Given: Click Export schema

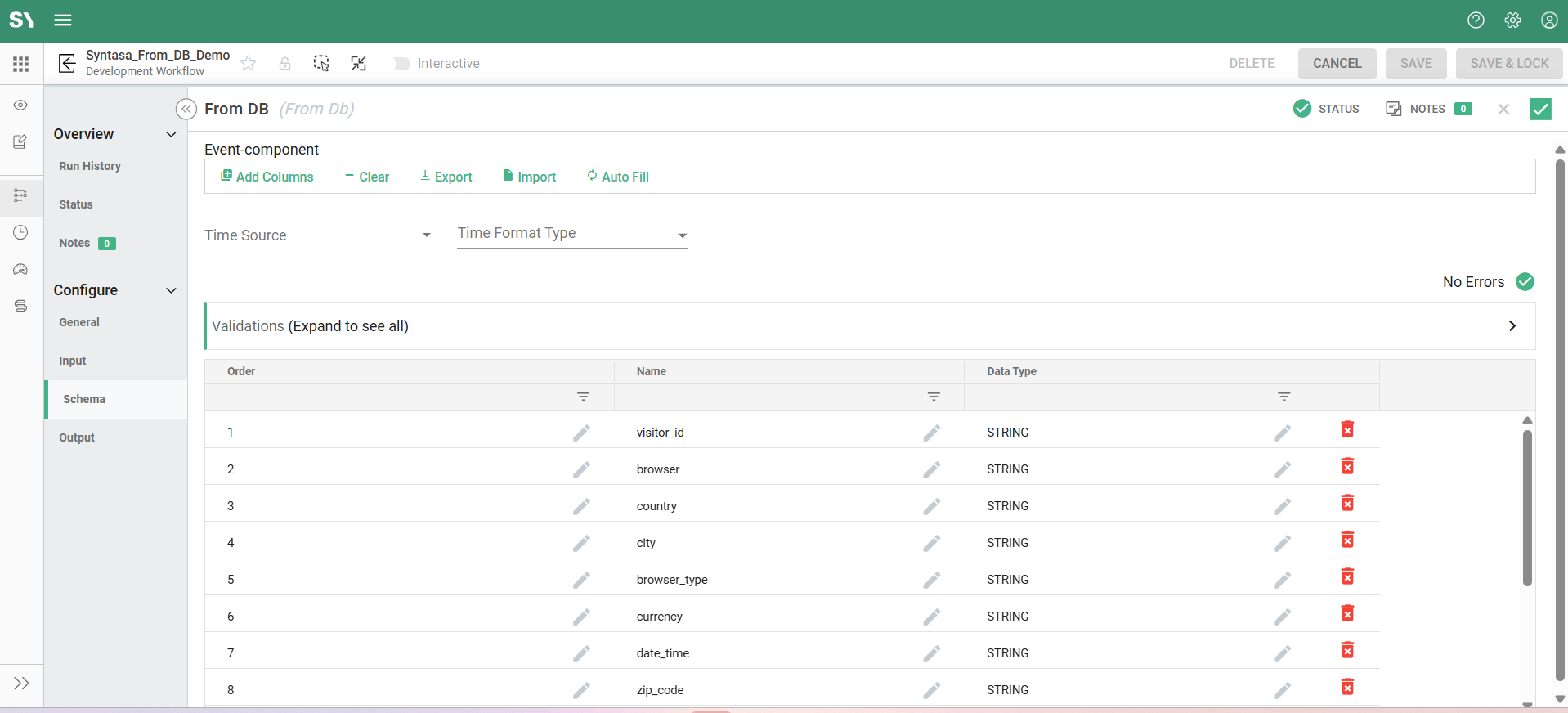Looking at the screenshot, I should (446, 177).
